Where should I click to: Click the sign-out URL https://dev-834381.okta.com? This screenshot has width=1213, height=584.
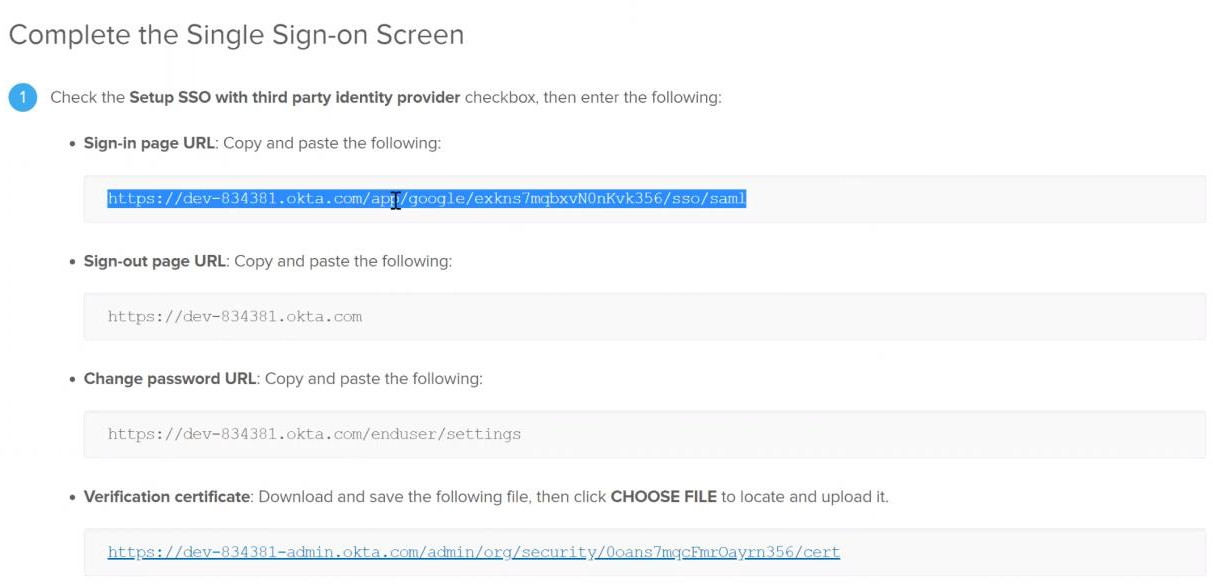(235, 317)
